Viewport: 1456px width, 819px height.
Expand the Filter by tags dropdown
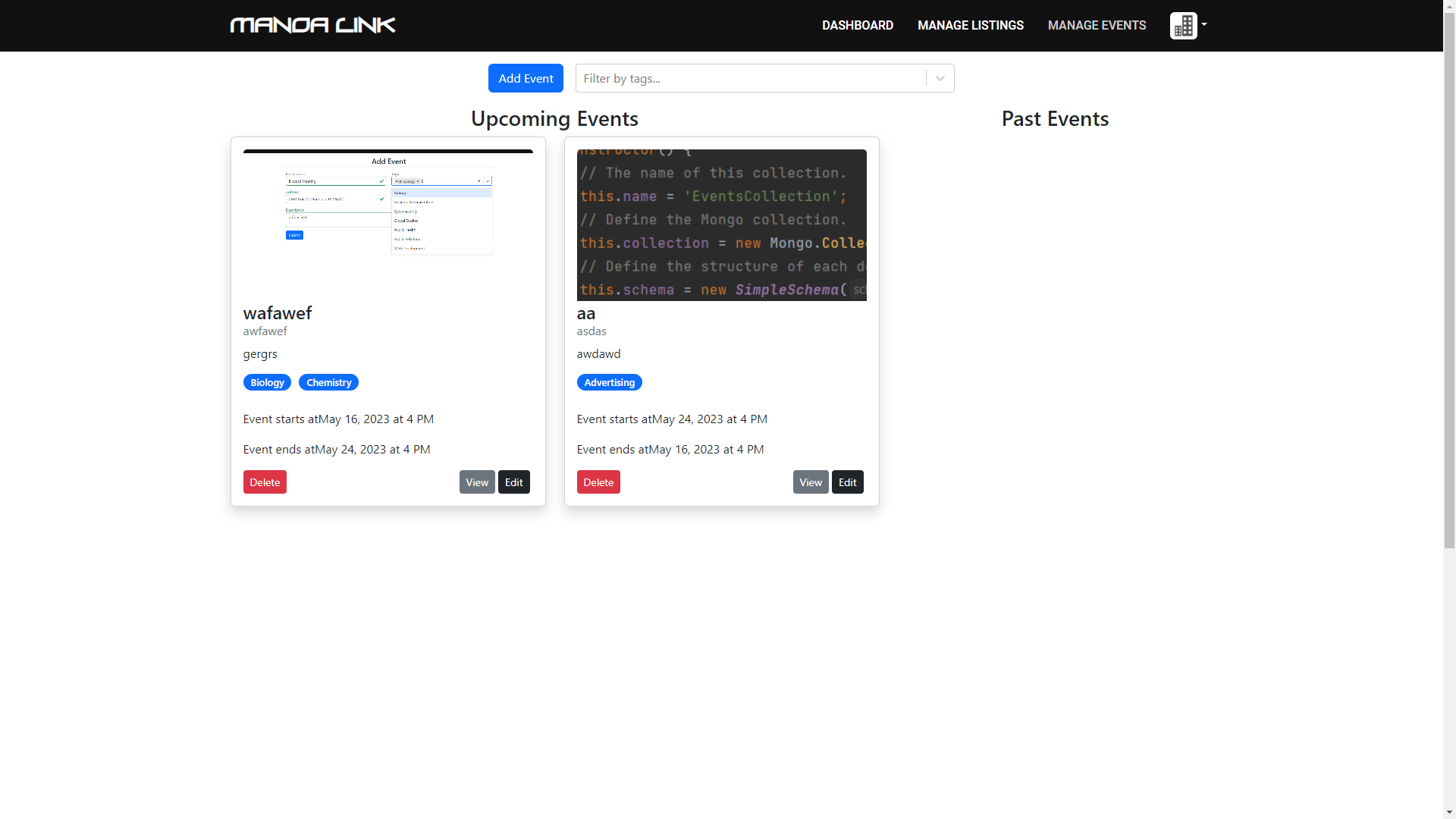coord(940,78)
